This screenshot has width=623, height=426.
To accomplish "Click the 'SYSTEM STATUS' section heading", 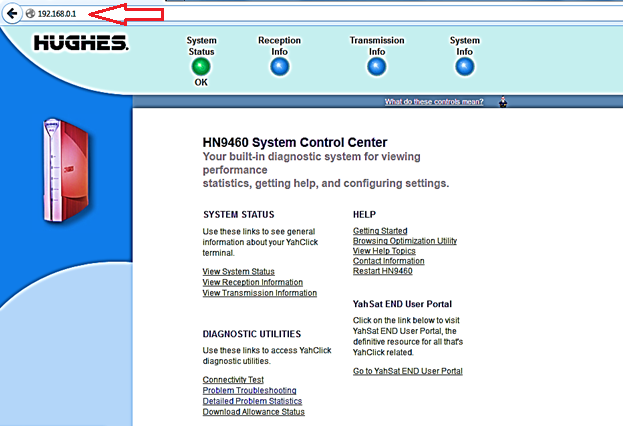I will point(239,215).
